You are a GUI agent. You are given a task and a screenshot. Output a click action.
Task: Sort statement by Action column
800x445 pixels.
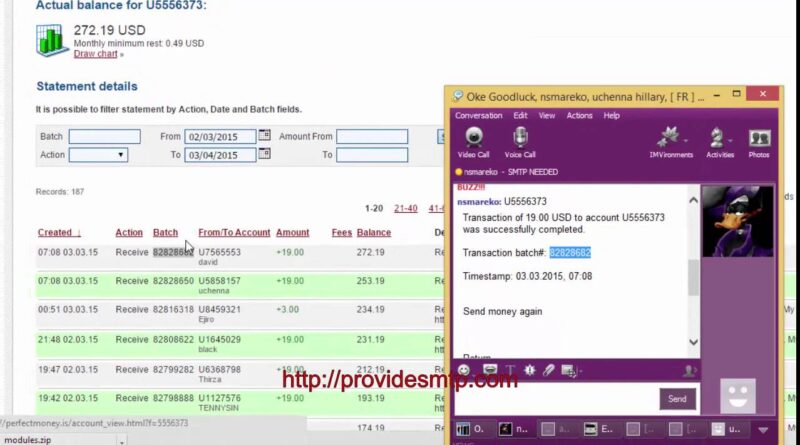pos(129,232)
